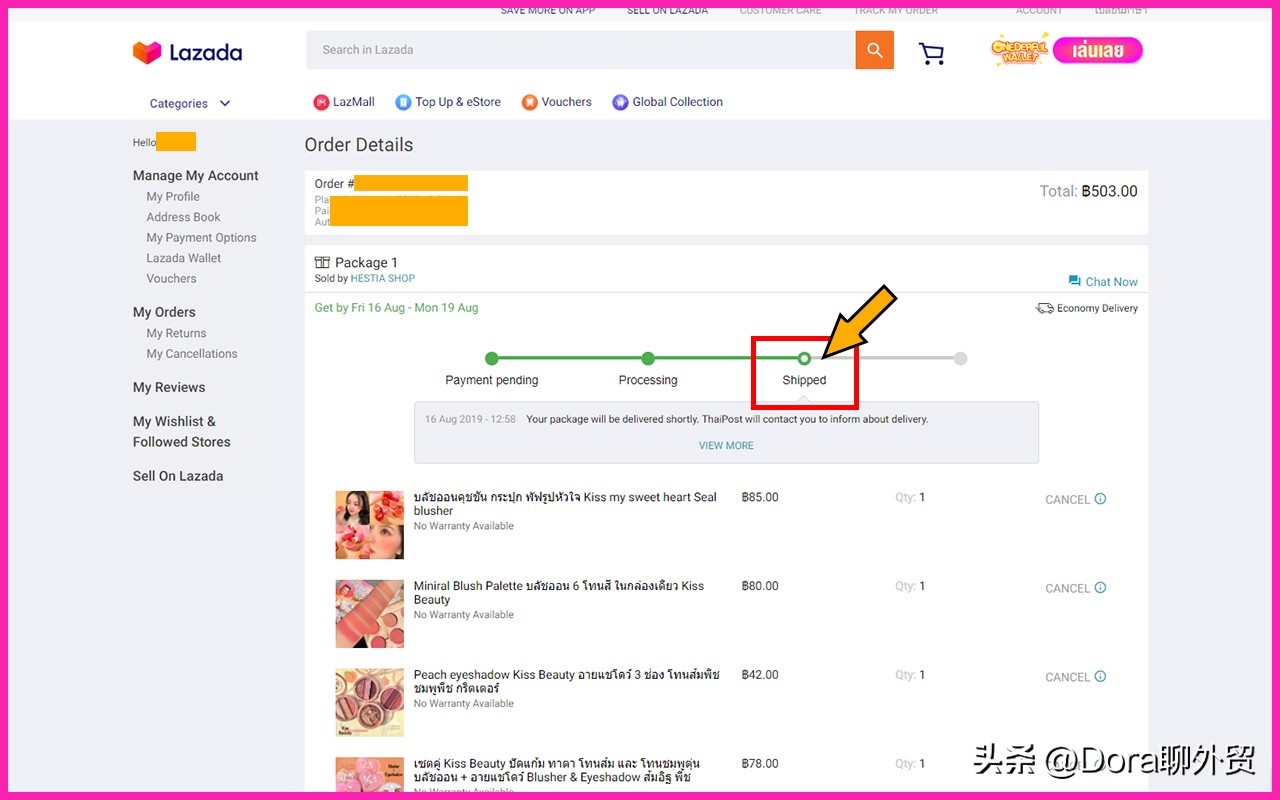Screen dimensions: 1280x800
Task: Open Global Collection page
Action: (667, 102)
